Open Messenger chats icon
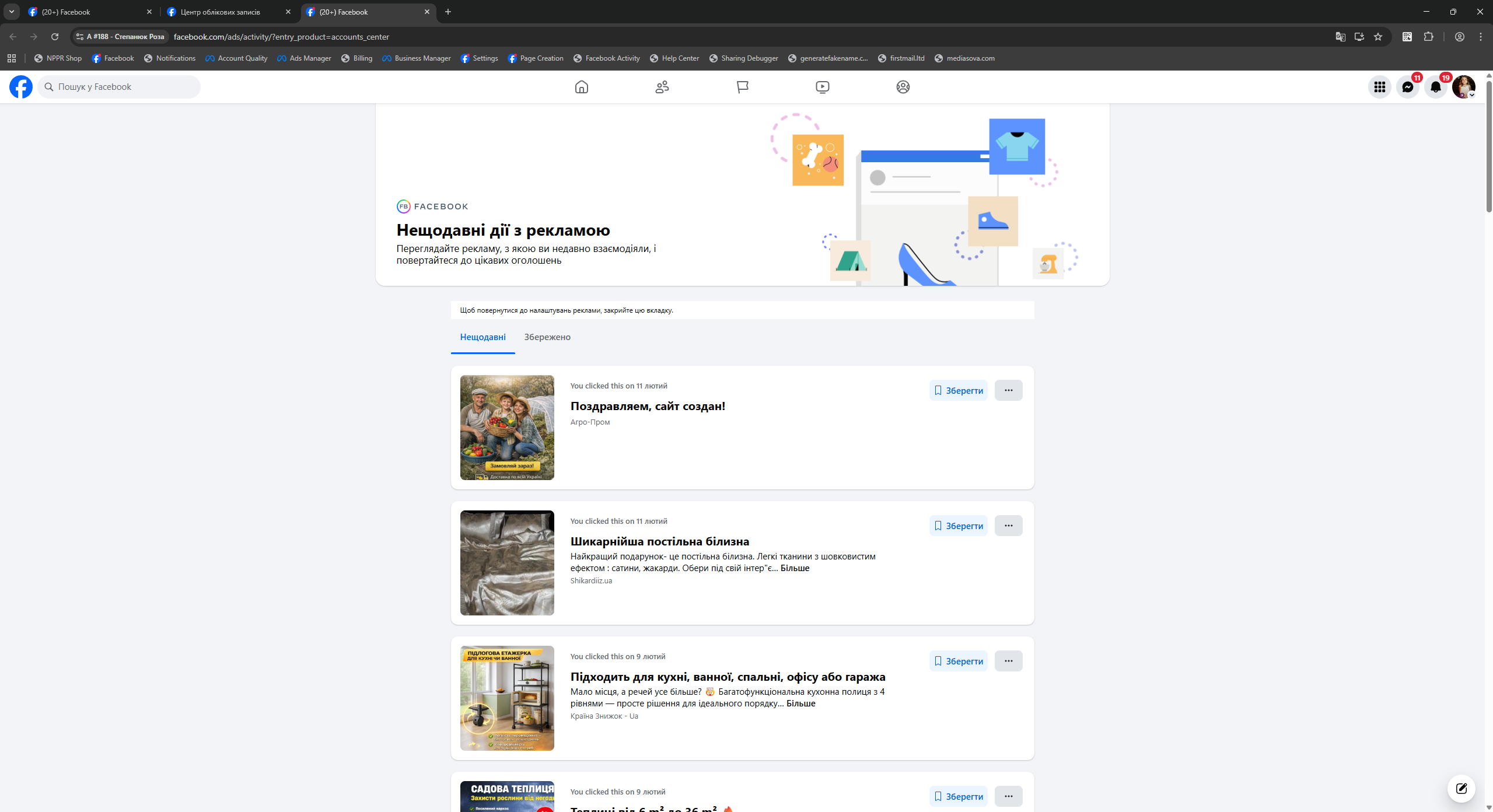1493x812 pixels. click(1407, 87)
